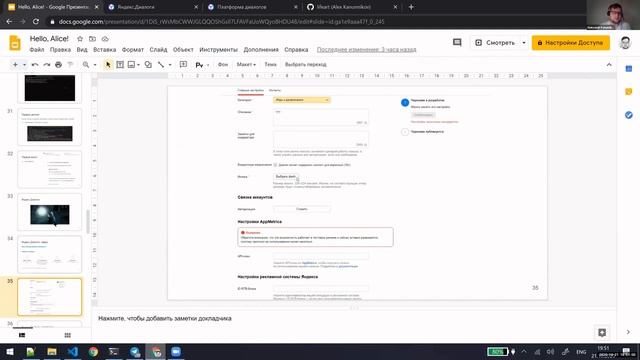Open the Google account avatar

pyautogui.click(x=625, y=42)
